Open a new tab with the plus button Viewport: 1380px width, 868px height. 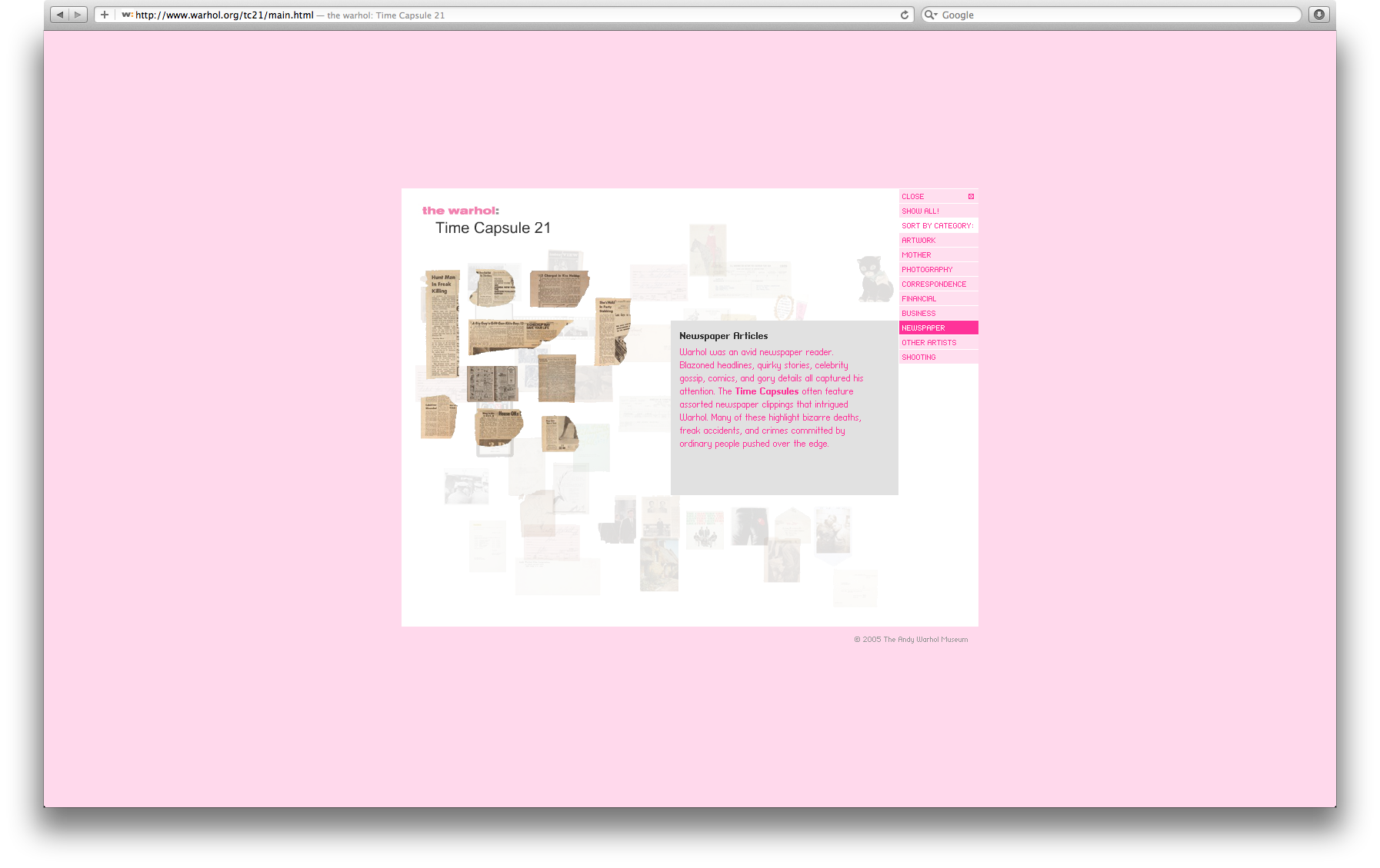pos(104,14)
